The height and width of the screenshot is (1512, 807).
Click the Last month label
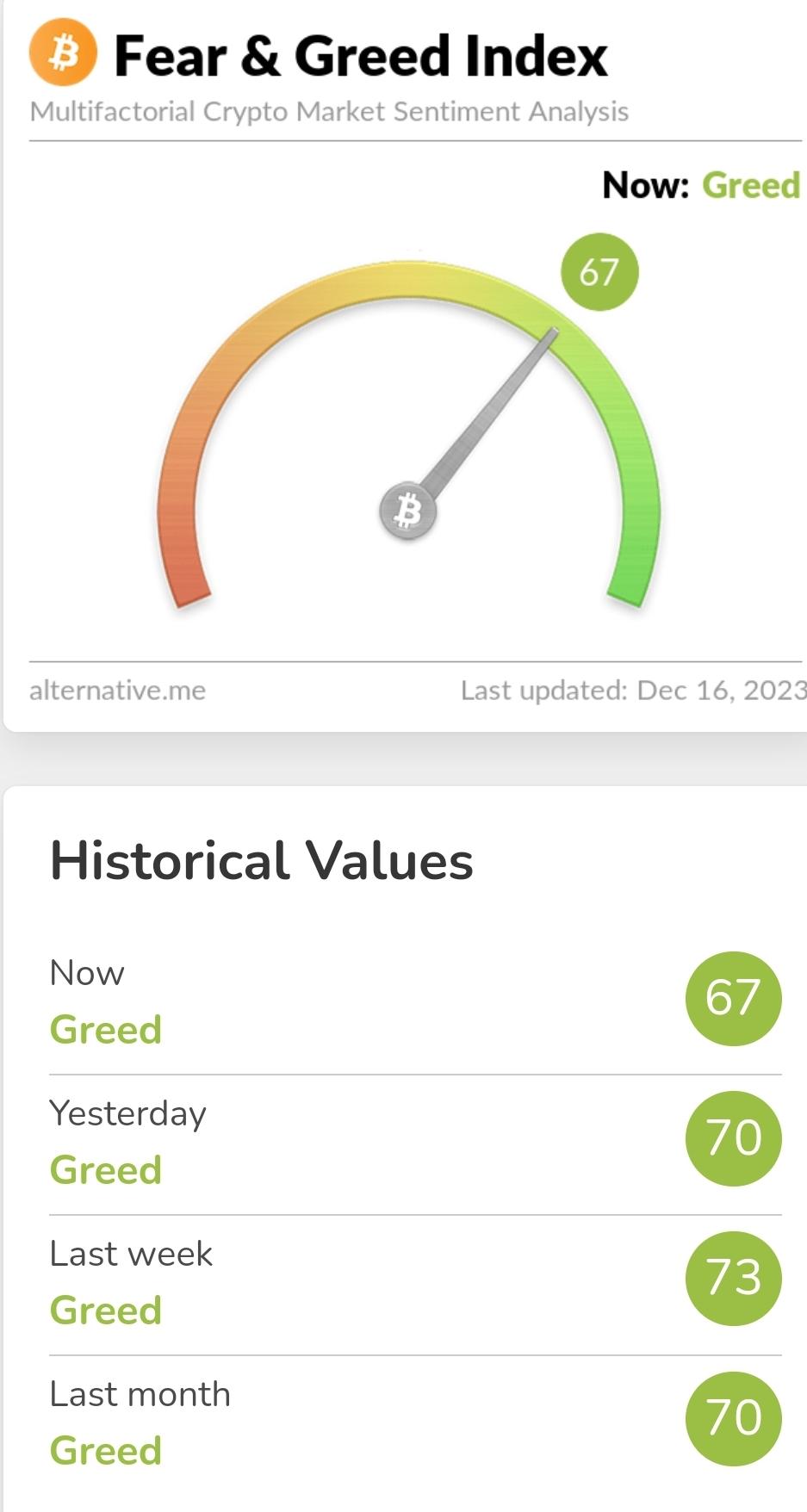[x=140, y=1394]
